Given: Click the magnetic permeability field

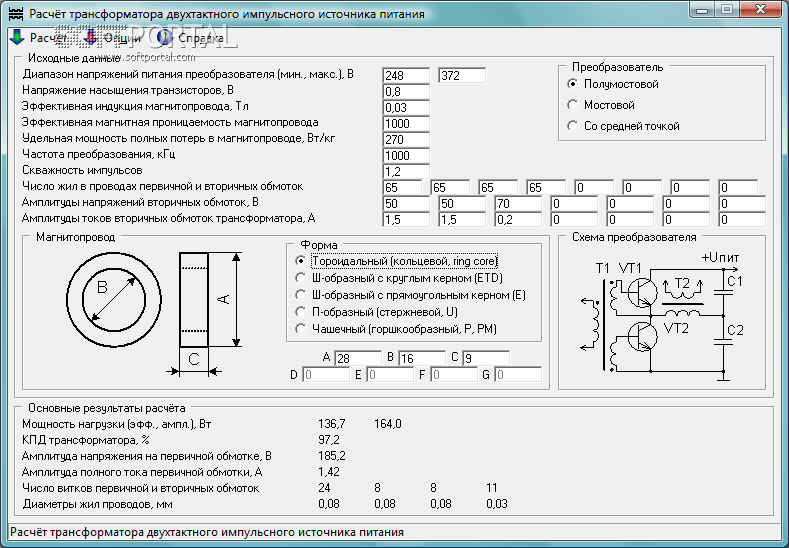Looking at the screenshot, I should [406, 124].
